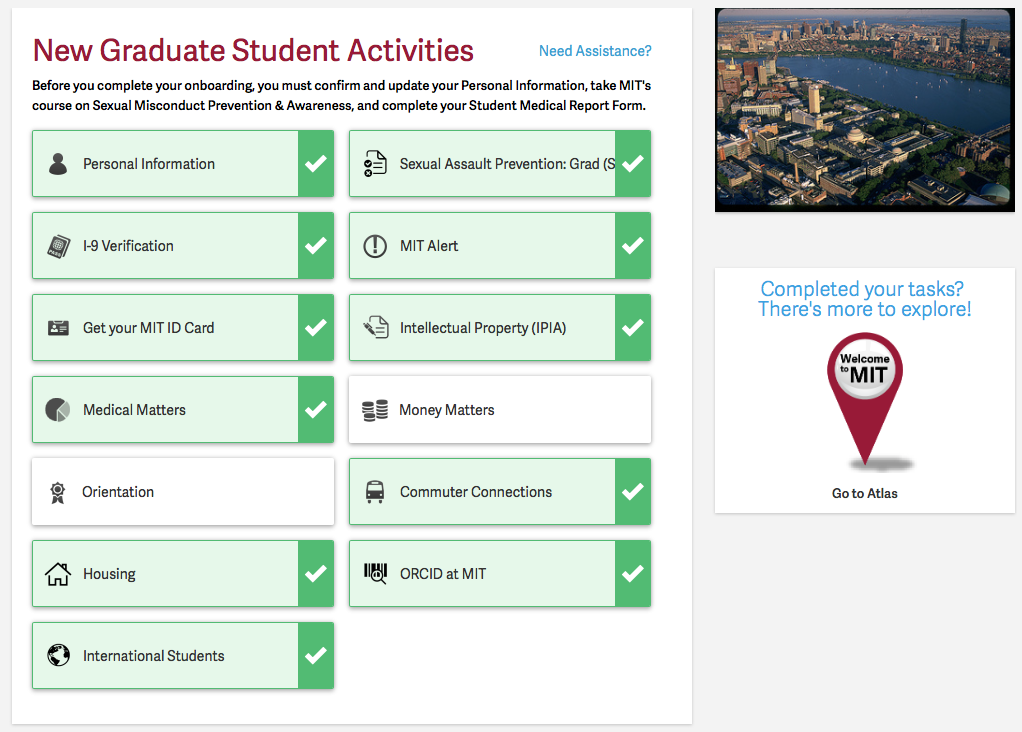Screen dimensions: 1022x732
Task: Click the green checkmark on I-9 Verification
Action: point(316,246)
